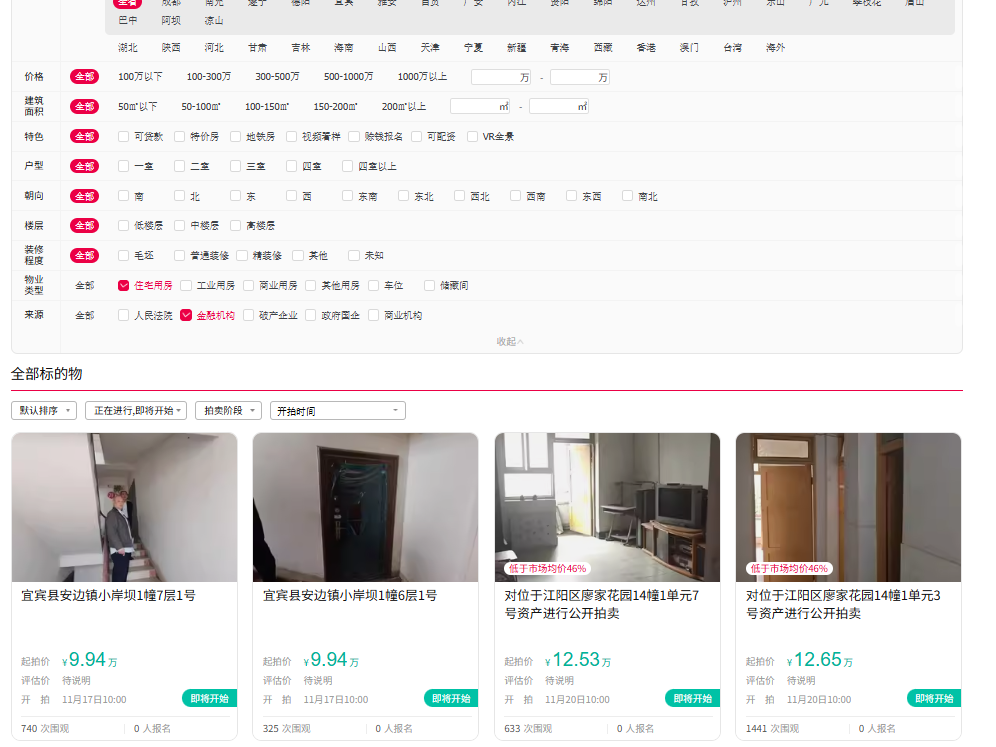Choose the 50-100㎡ building area filter
Viewport: 996px width, 747px height.
(x=200, y=107)
